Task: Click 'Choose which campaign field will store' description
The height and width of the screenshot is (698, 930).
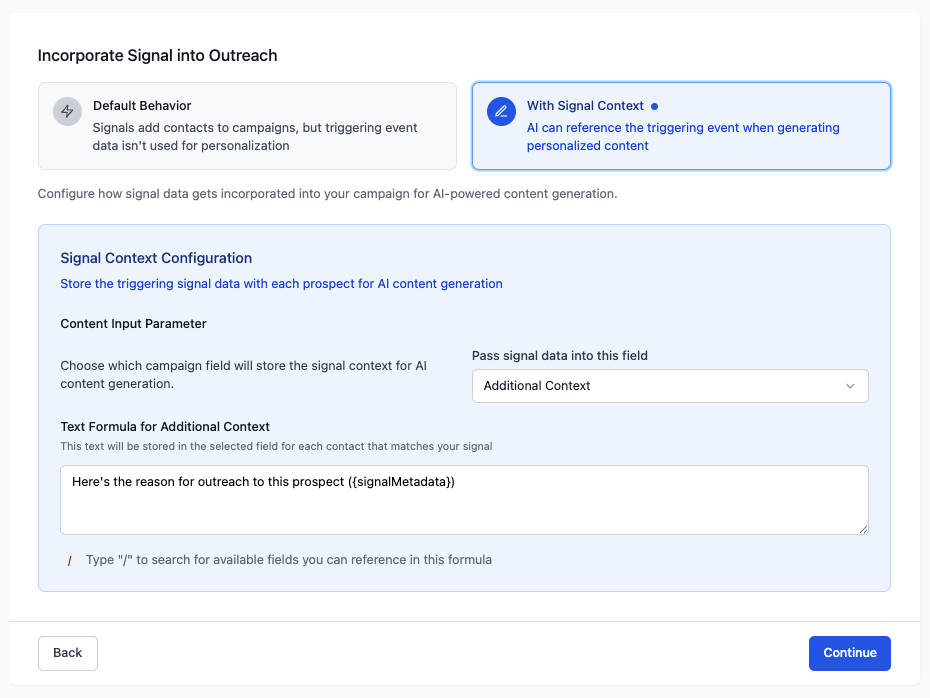Action: (243, 375)
